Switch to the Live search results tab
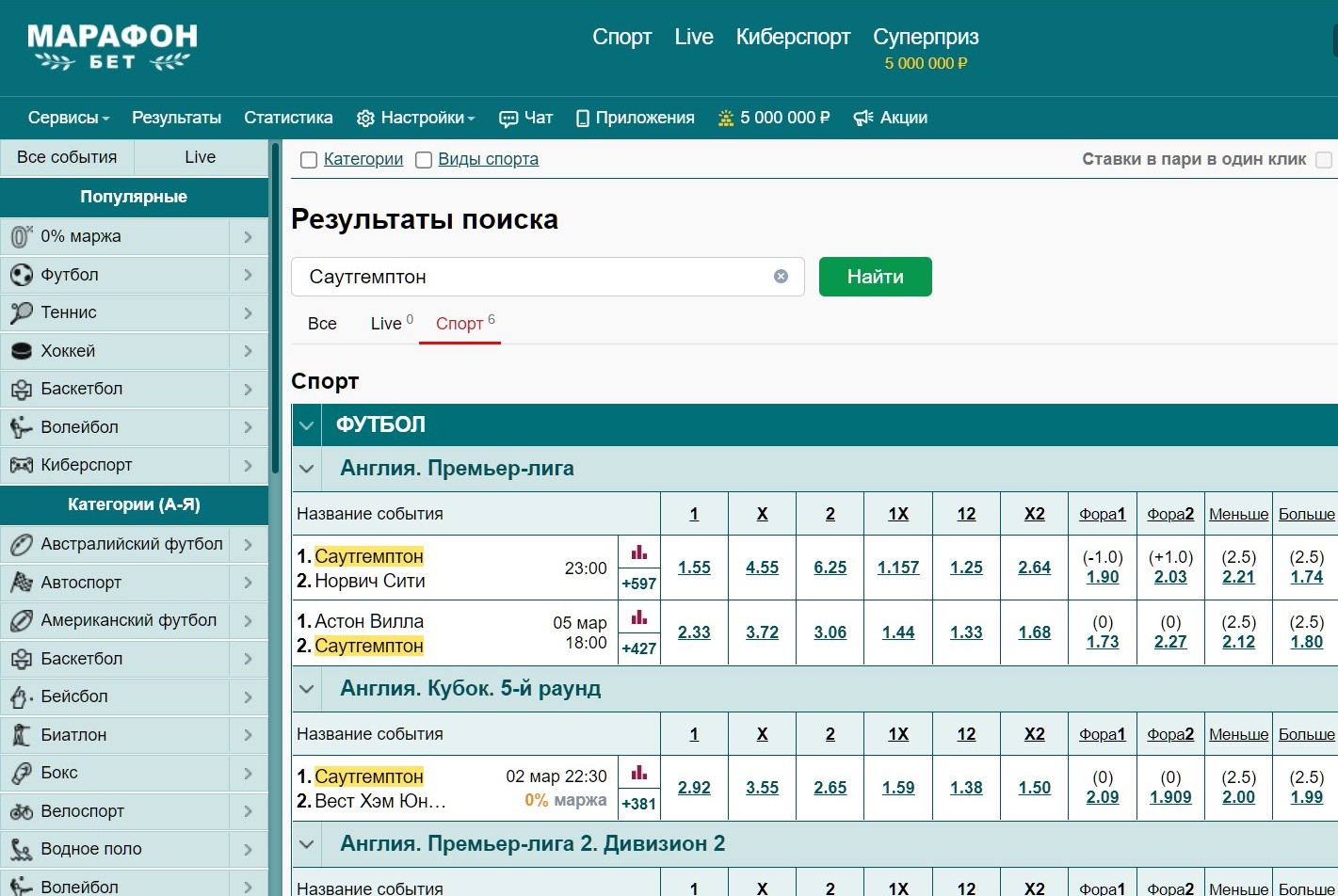Viewport: 1338px width, 896px height. pos(392,323)
